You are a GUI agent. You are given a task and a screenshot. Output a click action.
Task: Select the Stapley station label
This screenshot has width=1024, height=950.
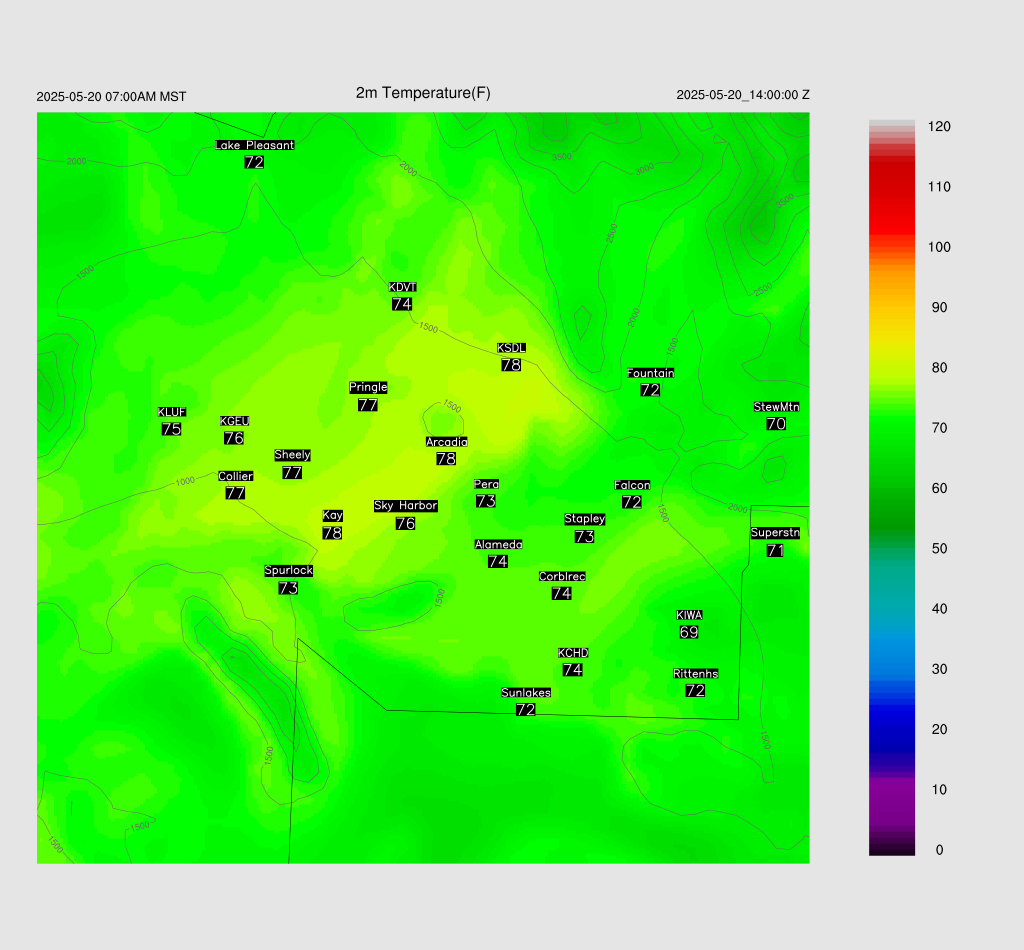585,519
